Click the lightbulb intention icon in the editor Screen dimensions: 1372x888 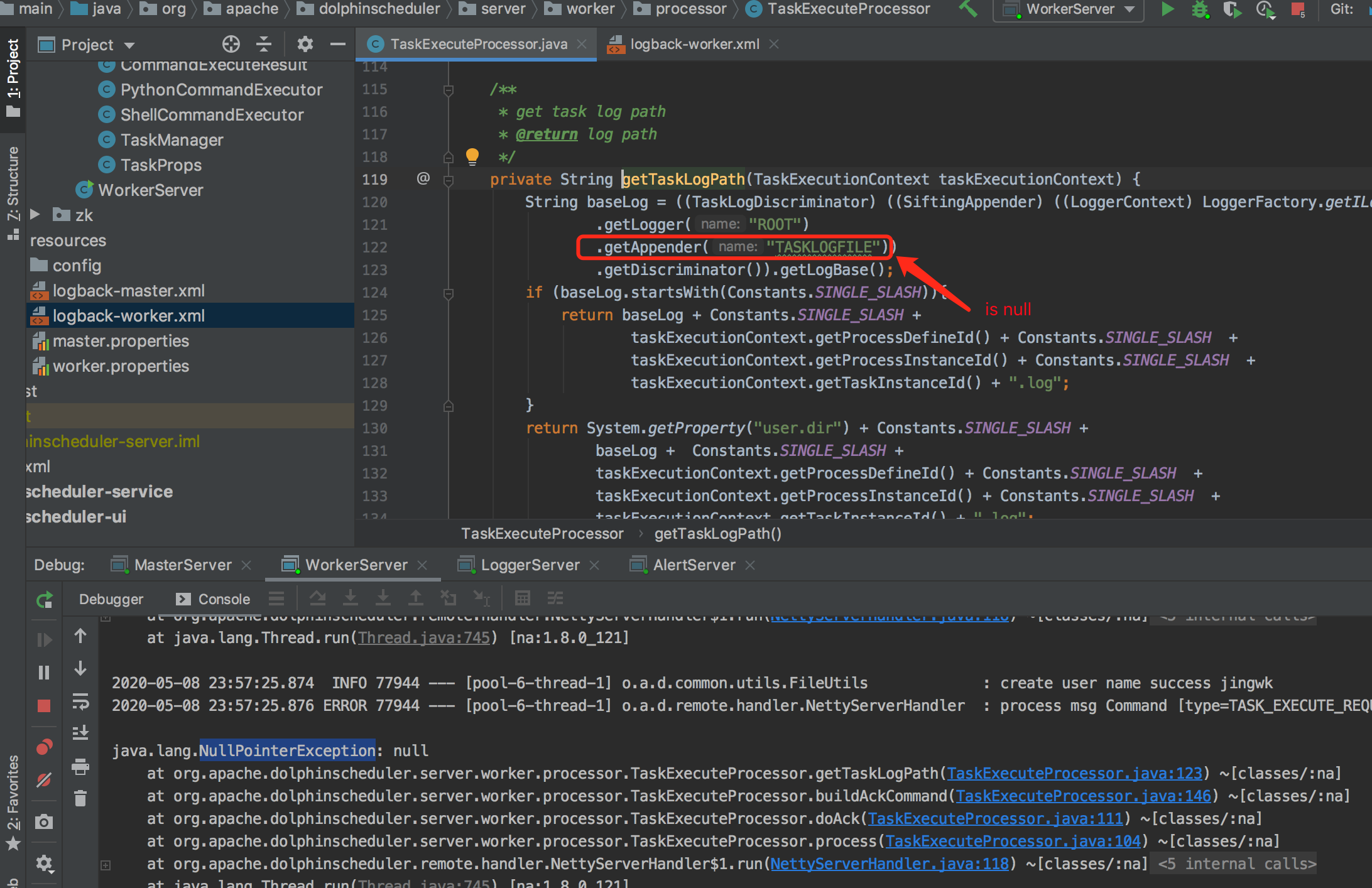[472, 156]
